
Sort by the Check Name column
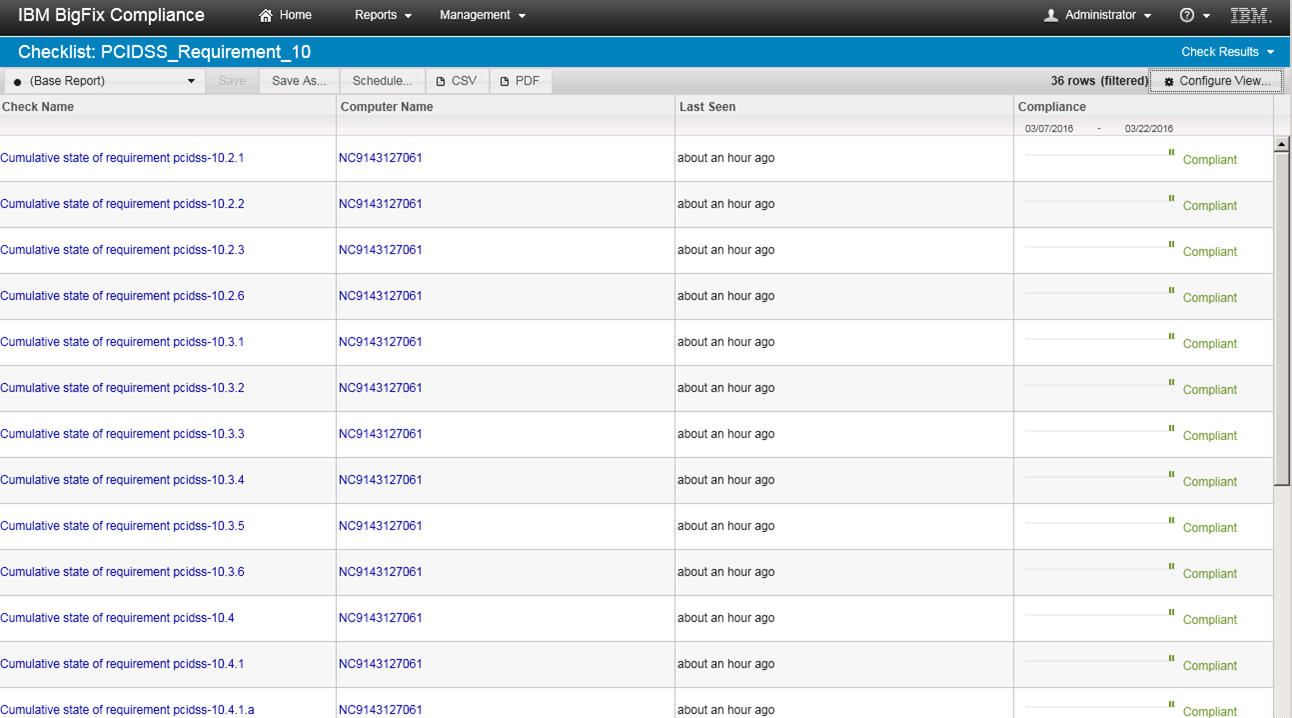tap(38, 107)
